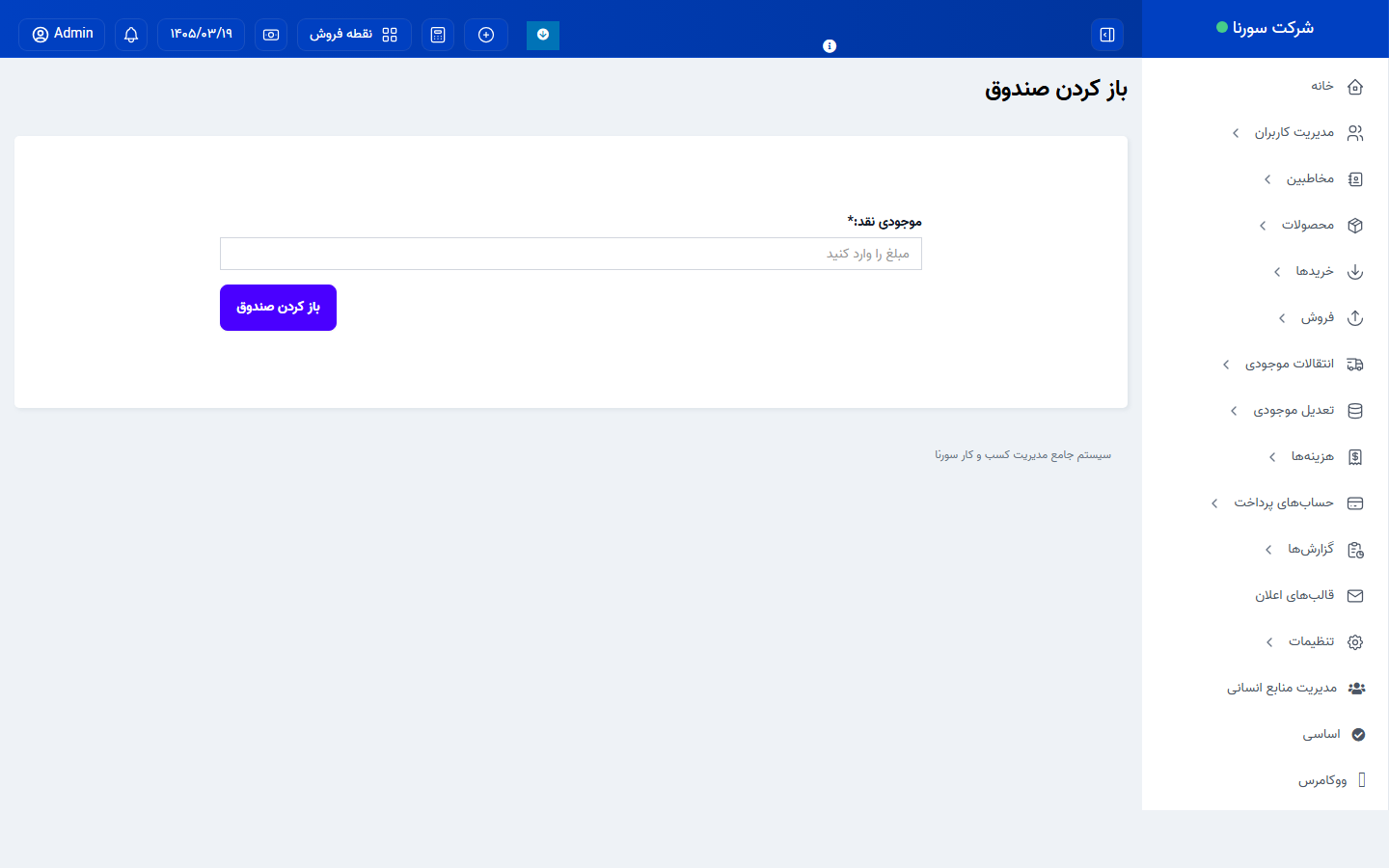
Task: Click the small info icon in header
Action: tap(830, 46)
